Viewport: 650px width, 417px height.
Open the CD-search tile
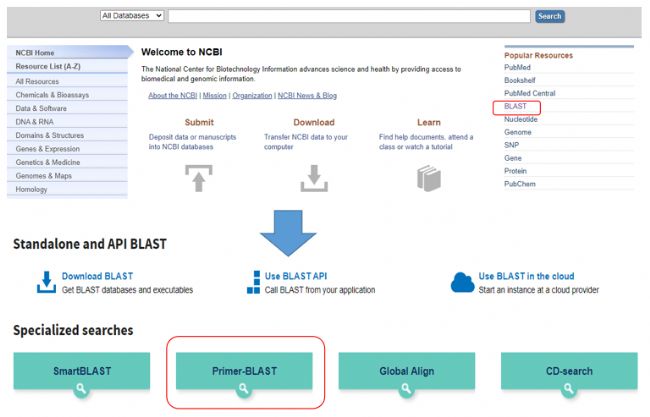point(569,371)
